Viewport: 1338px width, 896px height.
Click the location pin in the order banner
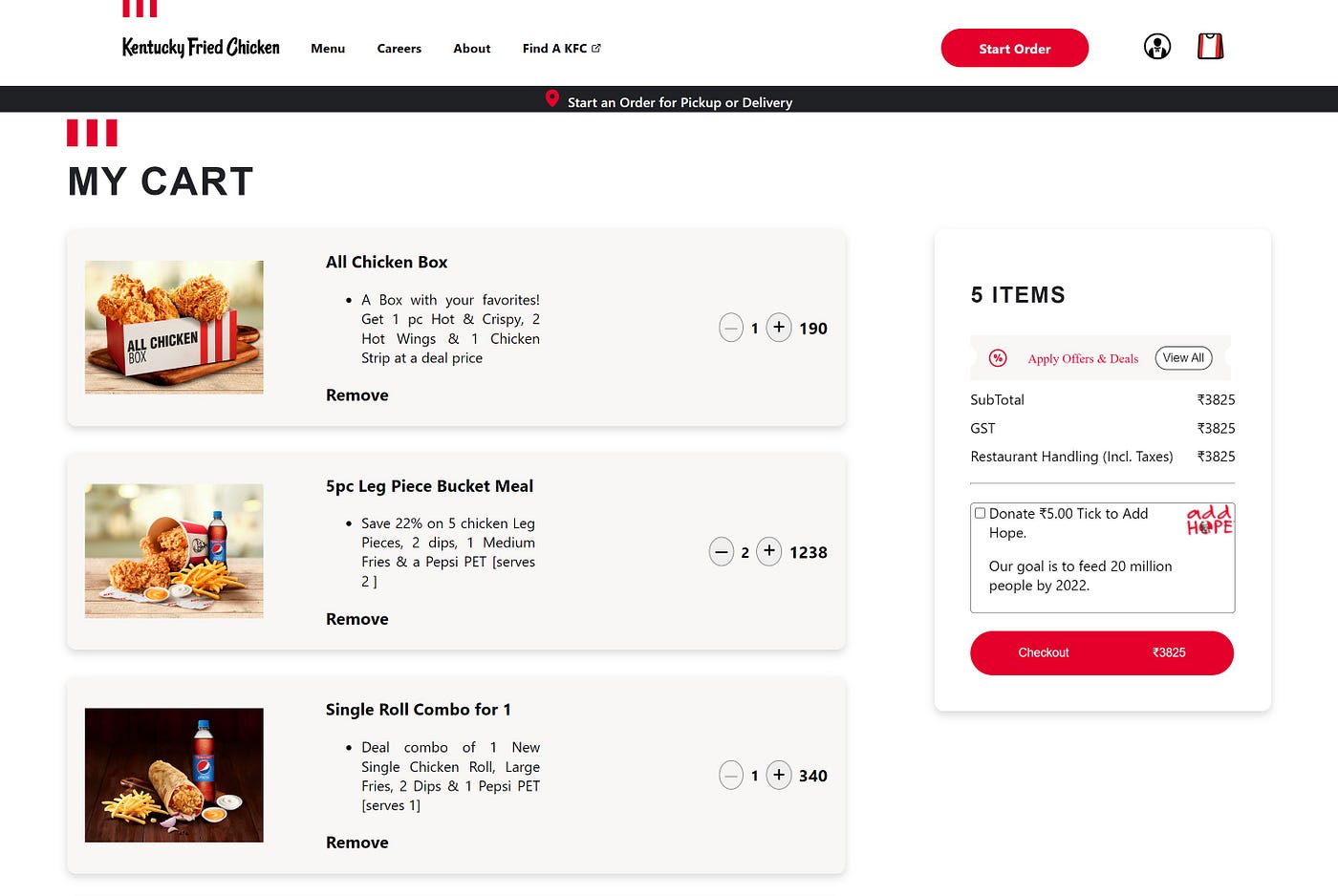pos(552,97)
